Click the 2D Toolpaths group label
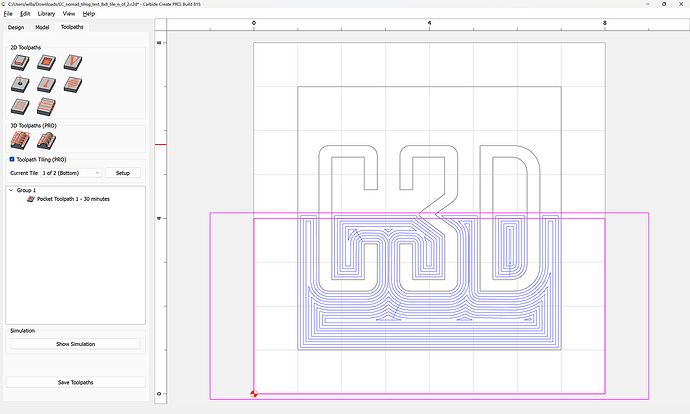 click(26, 48)
